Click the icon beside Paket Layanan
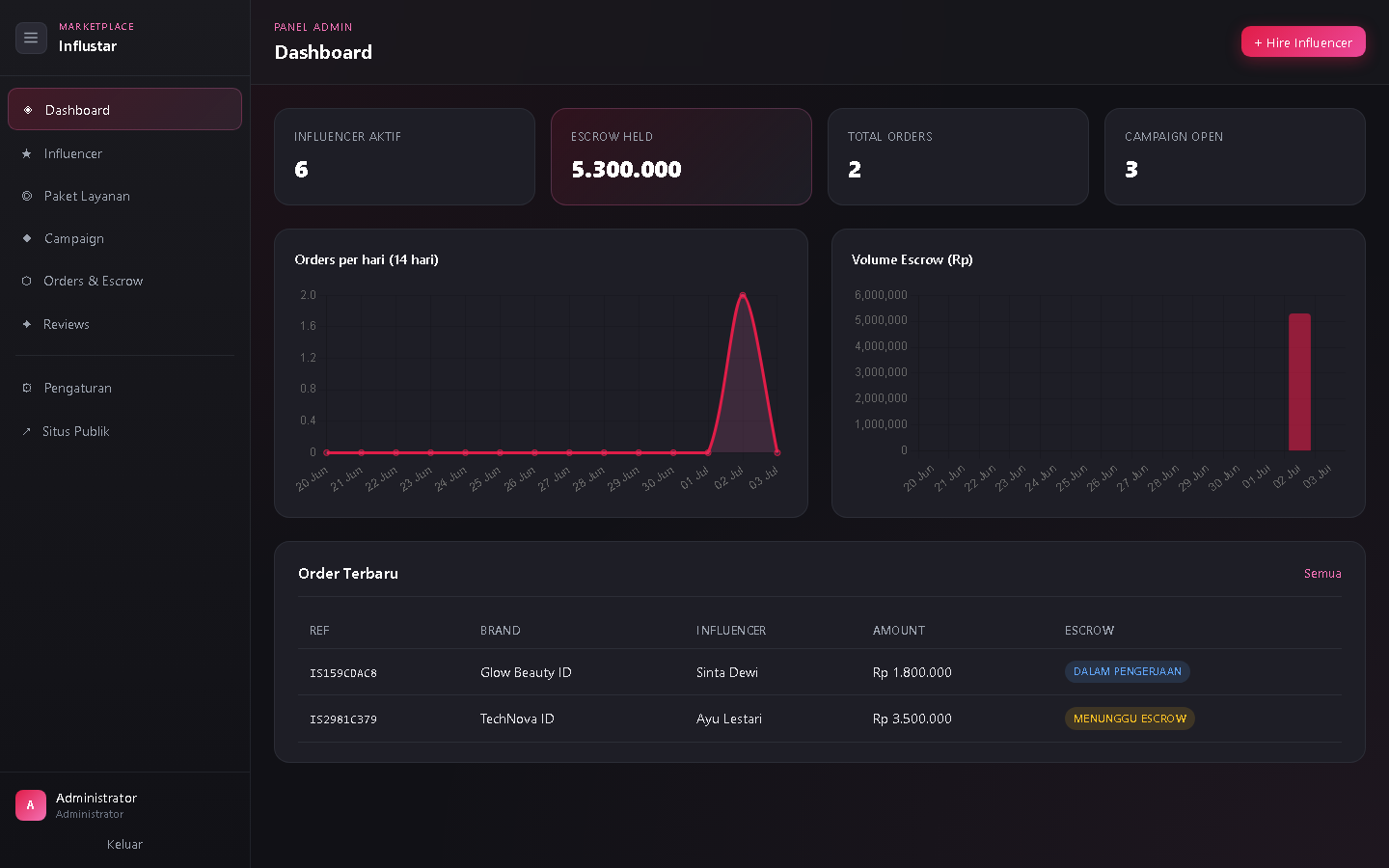 point(27,196)
